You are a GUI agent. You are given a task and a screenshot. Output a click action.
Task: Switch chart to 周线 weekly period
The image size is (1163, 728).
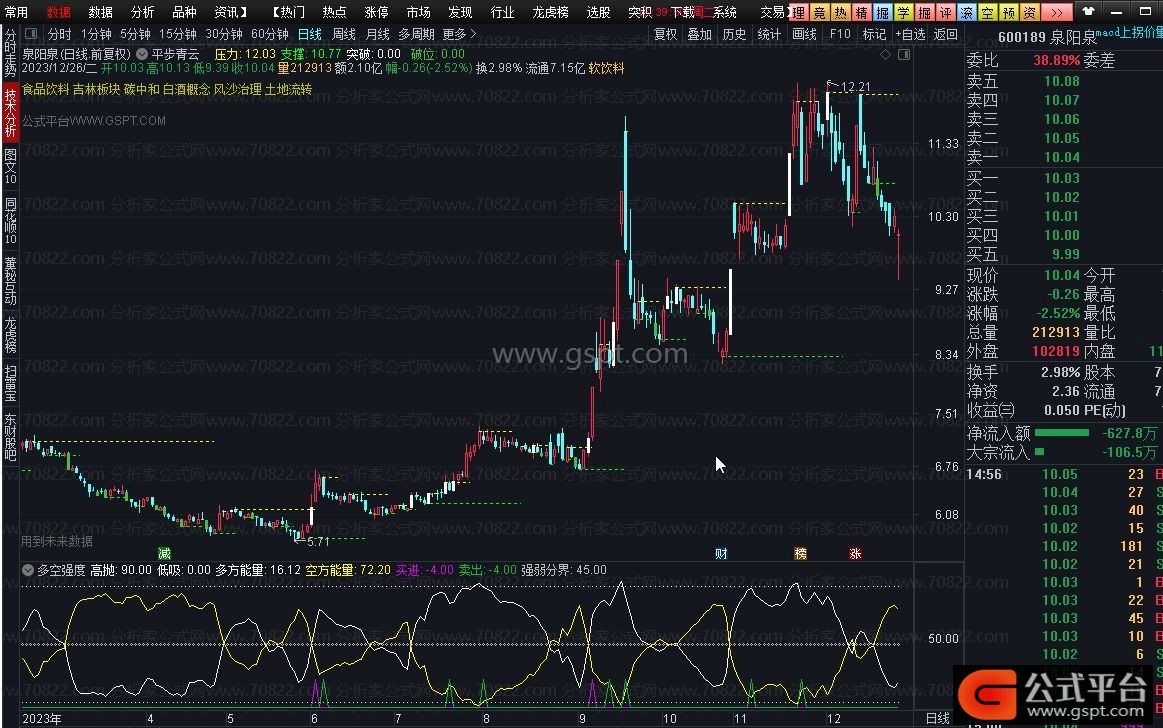(x=344, y=34)
